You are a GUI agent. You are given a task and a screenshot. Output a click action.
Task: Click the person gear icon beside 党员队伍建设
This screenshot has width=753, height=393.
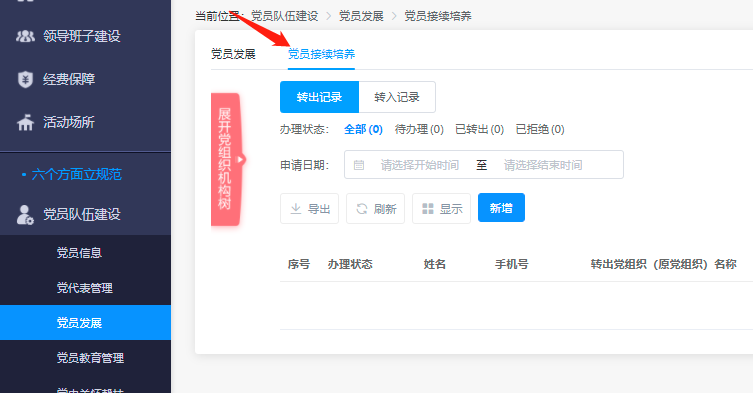coord(25,215)
